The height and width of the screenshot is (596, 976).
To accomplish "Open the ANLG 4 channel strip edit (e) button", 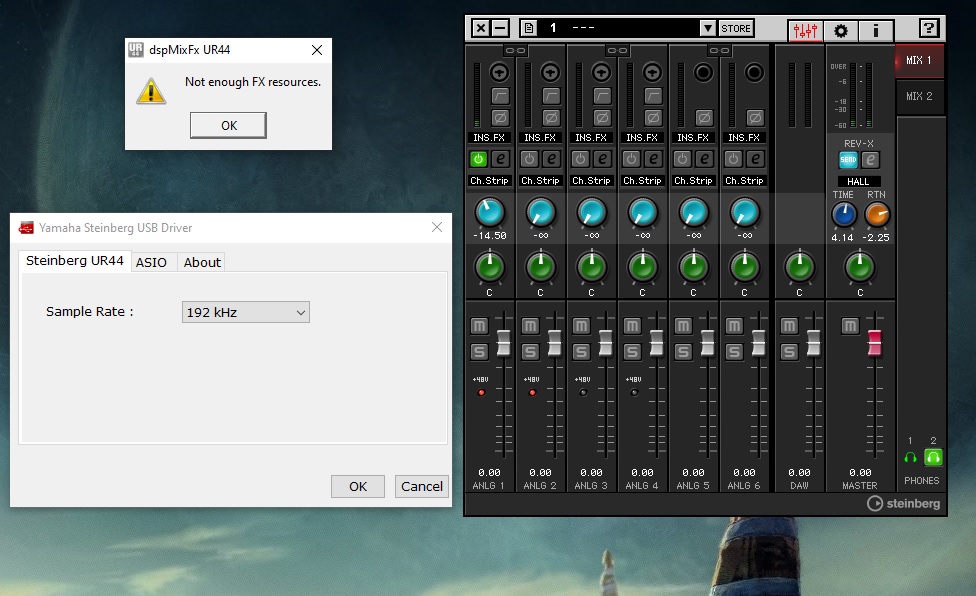I will coord(654,159).
